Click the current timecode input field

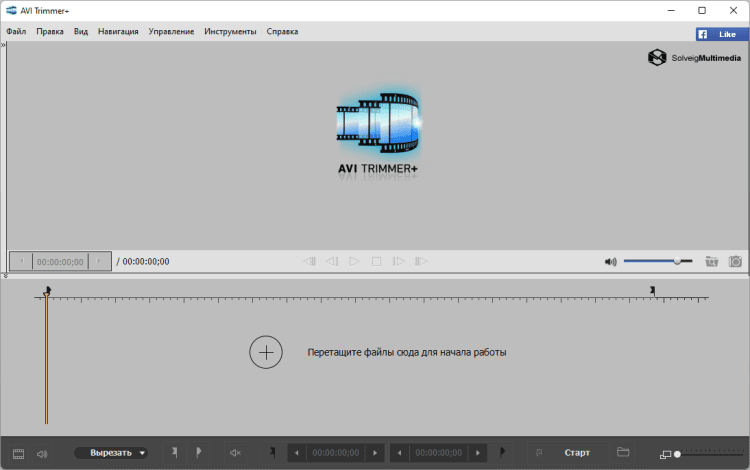(59, 261)
